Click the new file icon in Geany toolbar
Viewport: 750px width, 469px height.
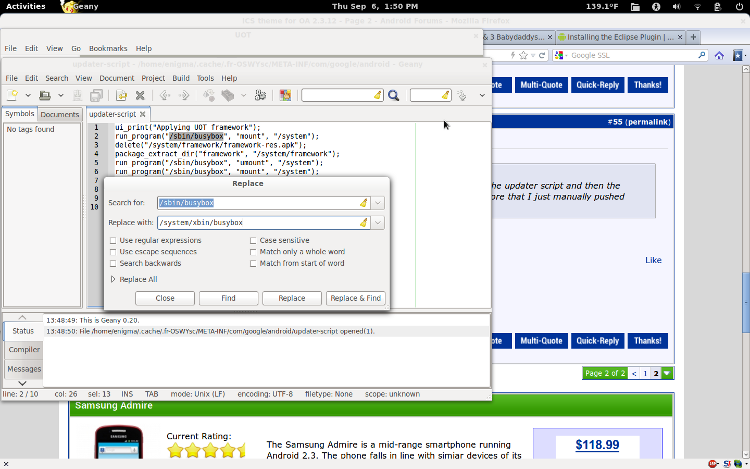[13, 95]
